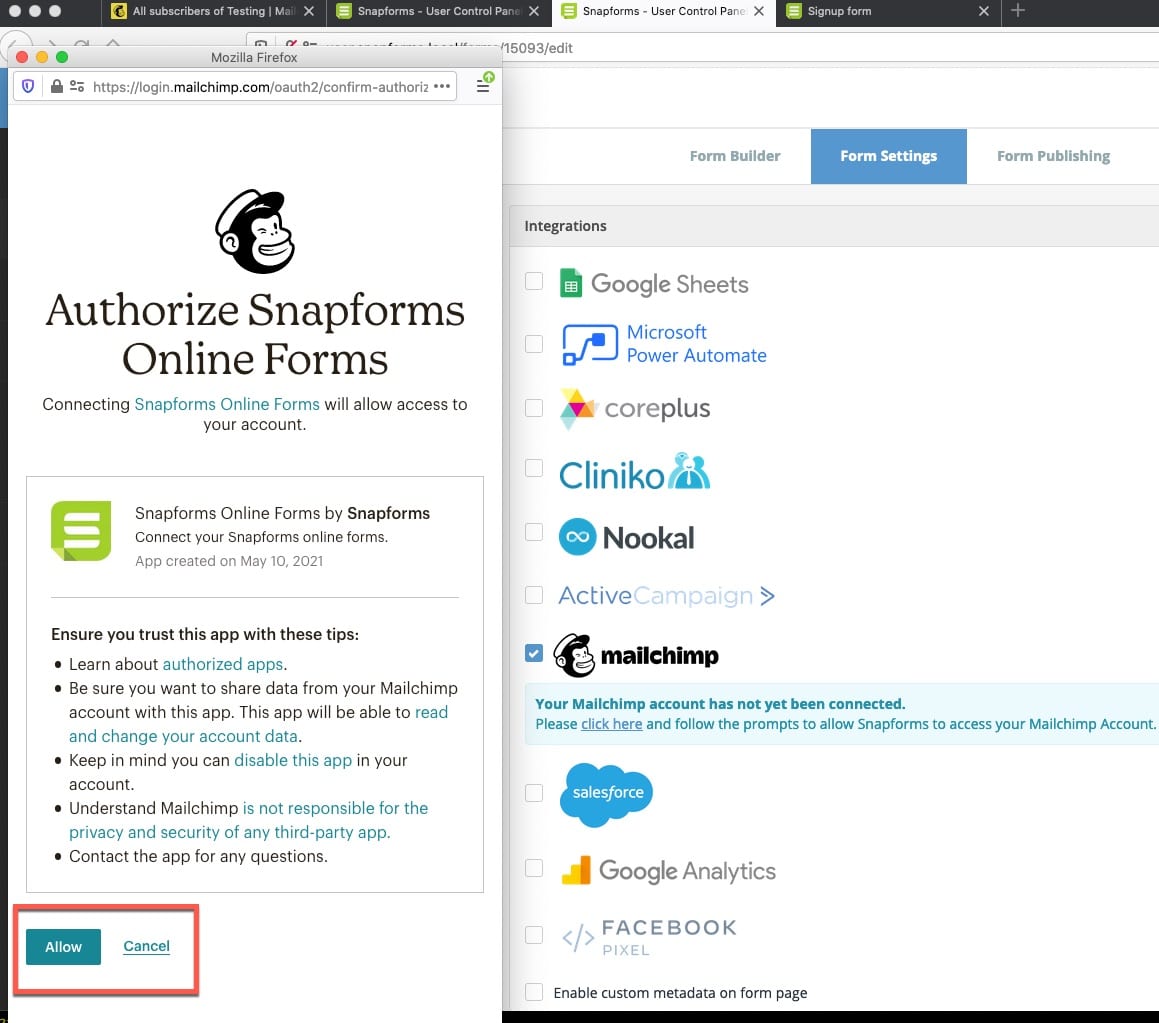Switch to the Form Builder tab
1159x1023 pixels.
click(x=735, y=156)
